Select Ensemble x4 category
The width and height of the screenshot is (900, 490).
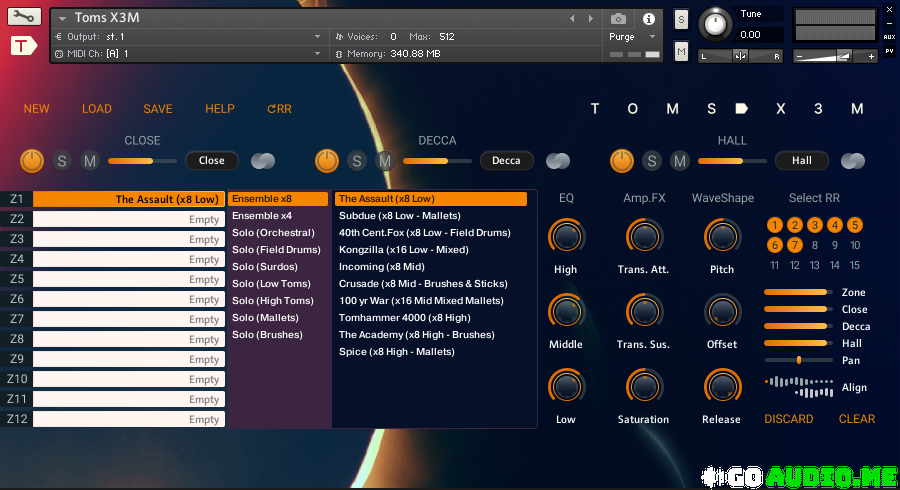tap(262, 216)
